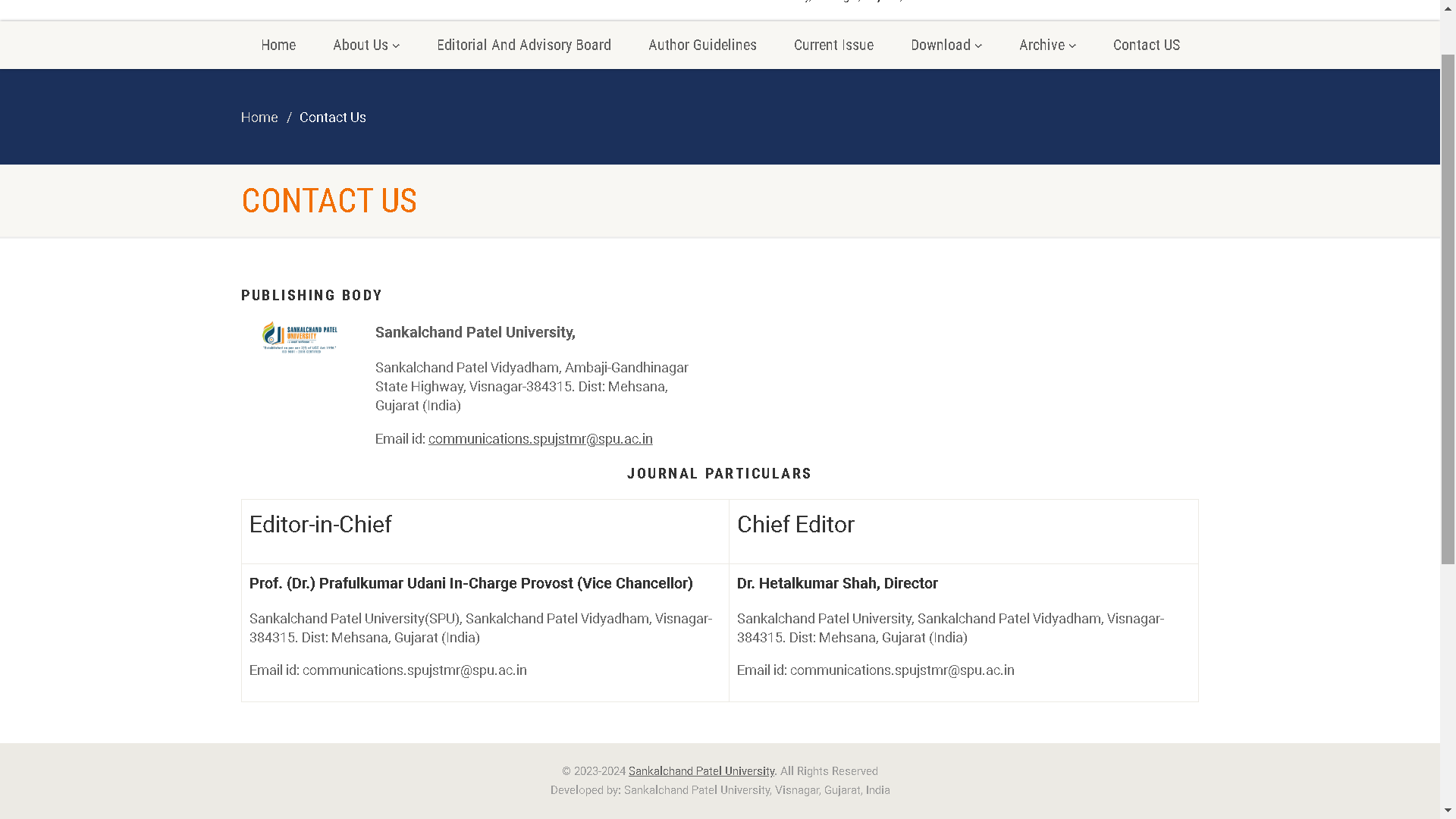Expand the About Us dropdown menu
The height and width of the screenshot is (819, 1456).
pyautogui.click(x=366, y=45)
